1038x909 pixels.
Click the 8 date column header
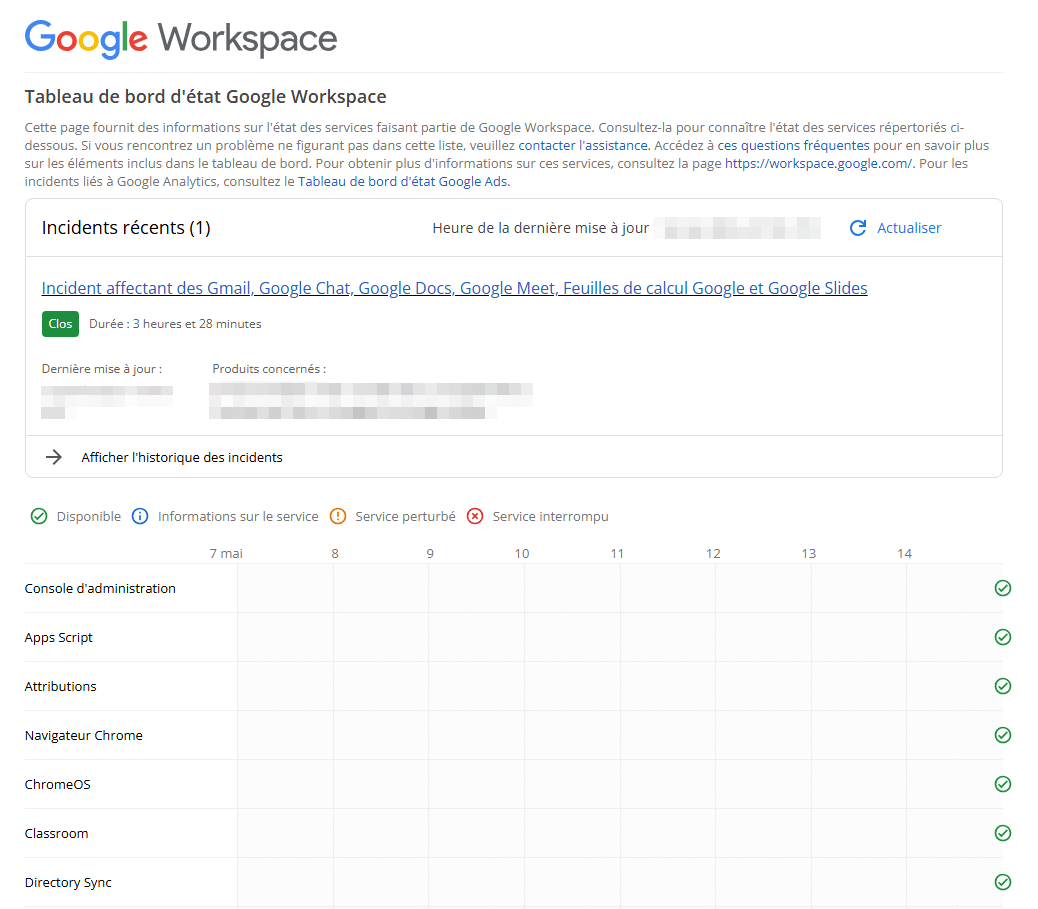[x=335, y=553]
